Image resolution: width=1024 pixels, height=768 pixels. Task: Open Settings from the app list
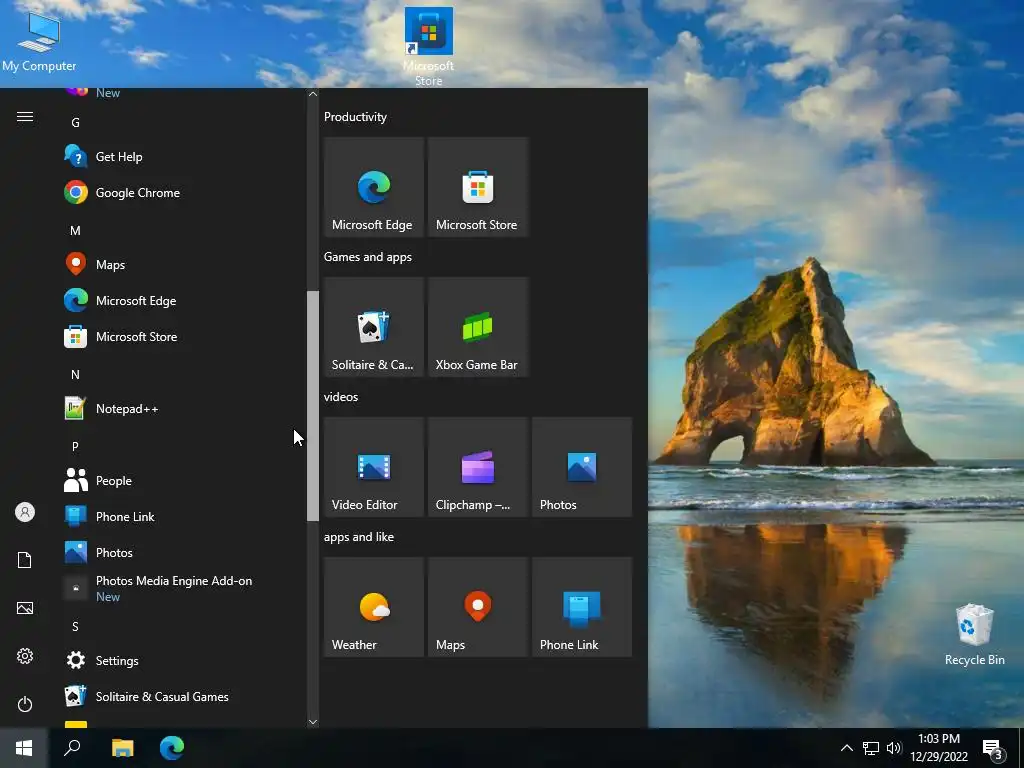tap(182, 660)
